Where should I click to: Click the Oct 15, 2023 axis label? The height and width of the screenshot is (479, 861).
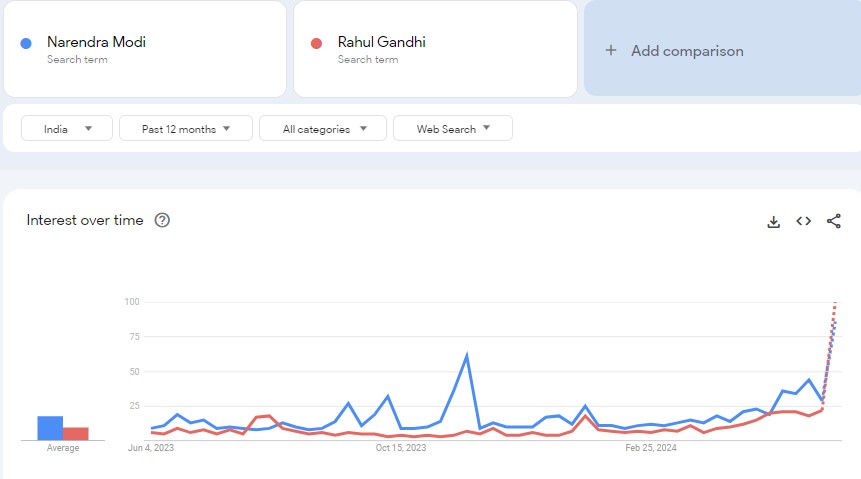(x=401, y=448)
